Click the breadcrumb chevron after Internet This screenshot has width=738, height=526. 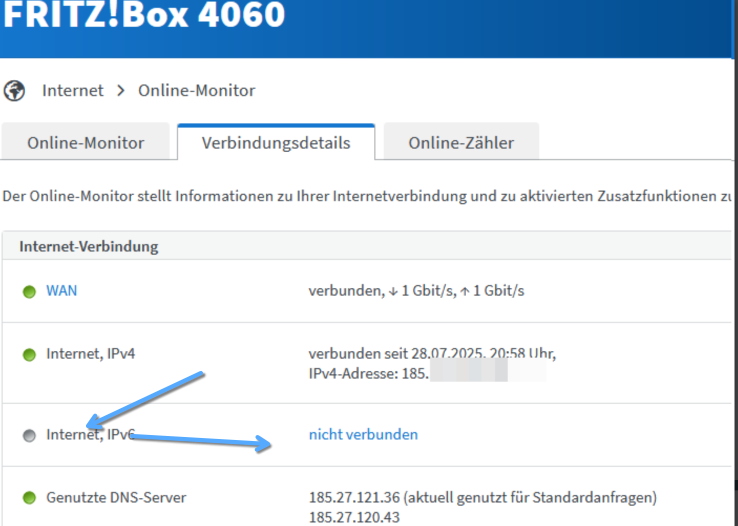tap(120, 91)
